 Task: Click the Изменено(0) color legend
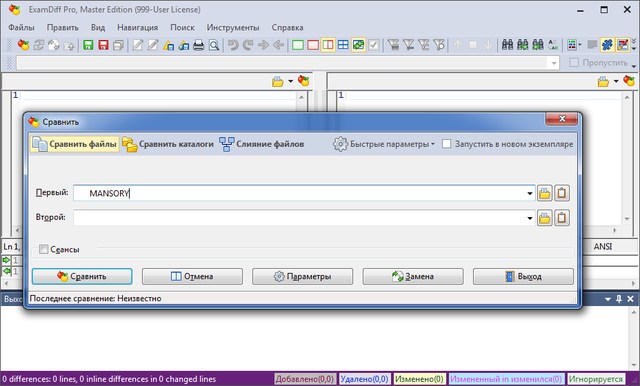[x=419, y=379]
